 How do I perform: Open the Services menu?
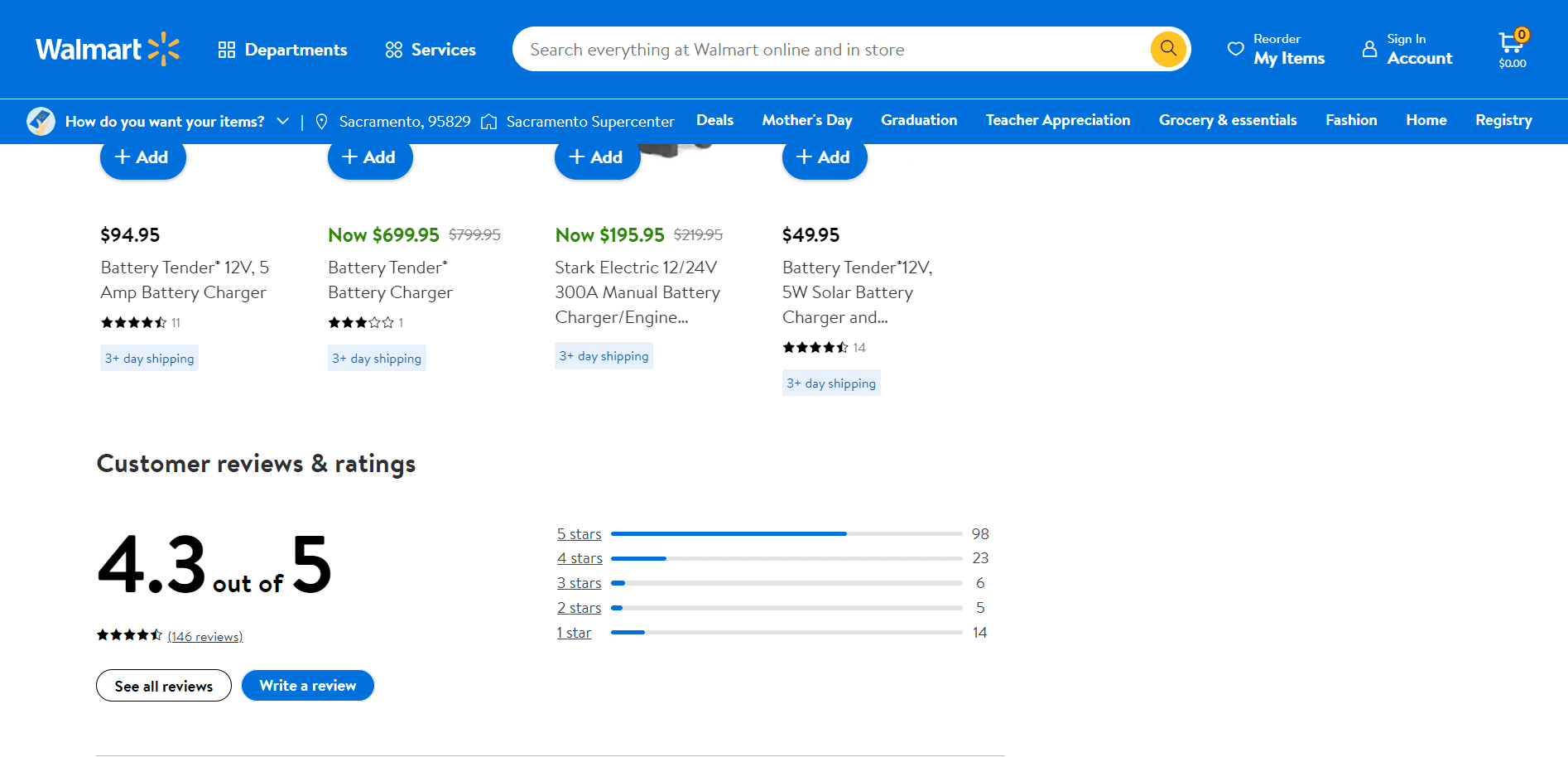(430, 50)
